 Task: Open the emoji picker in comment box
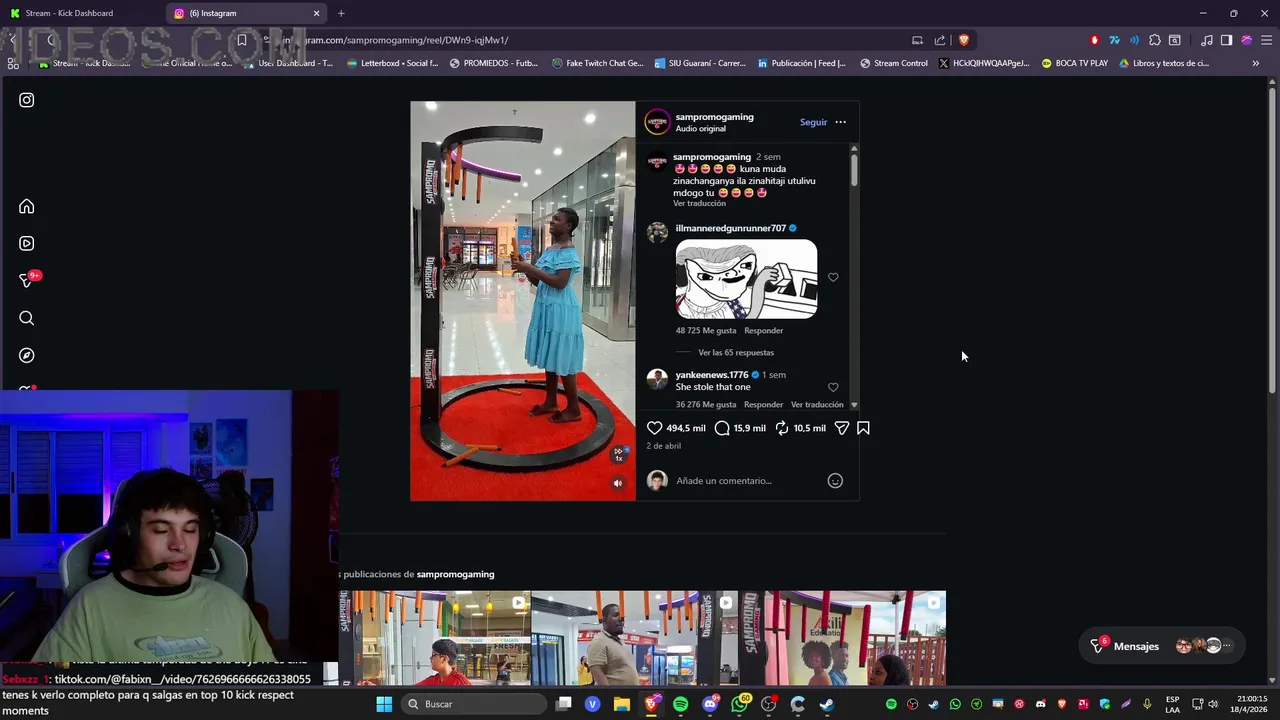835,481
